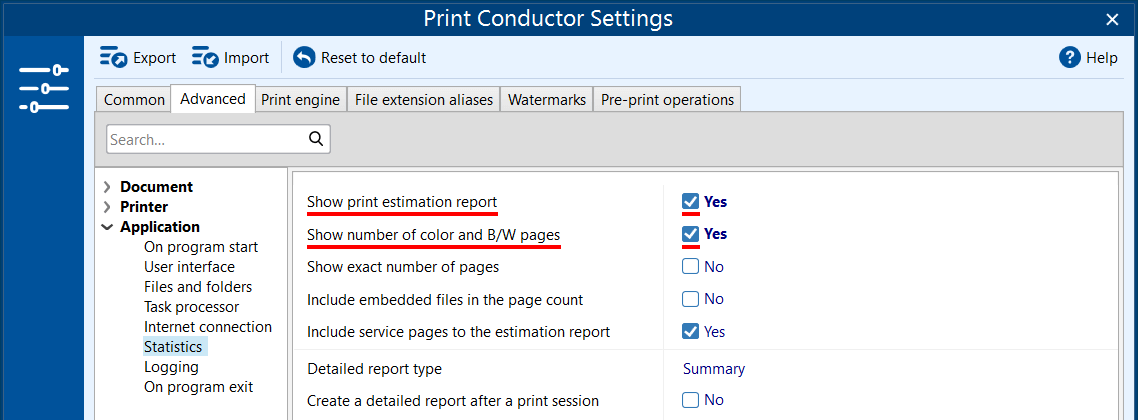Switch to the Print engine tab

click(x=300, y=100)
